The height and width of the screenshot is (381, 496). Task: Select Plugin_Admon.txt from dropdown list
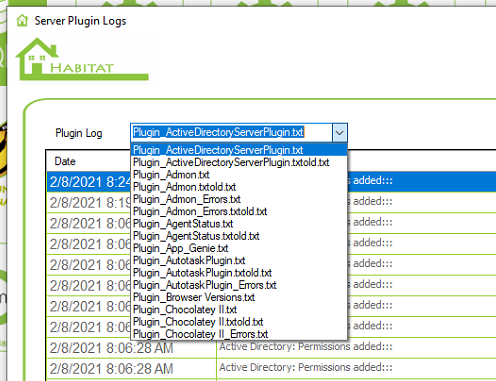coord(239,175)
